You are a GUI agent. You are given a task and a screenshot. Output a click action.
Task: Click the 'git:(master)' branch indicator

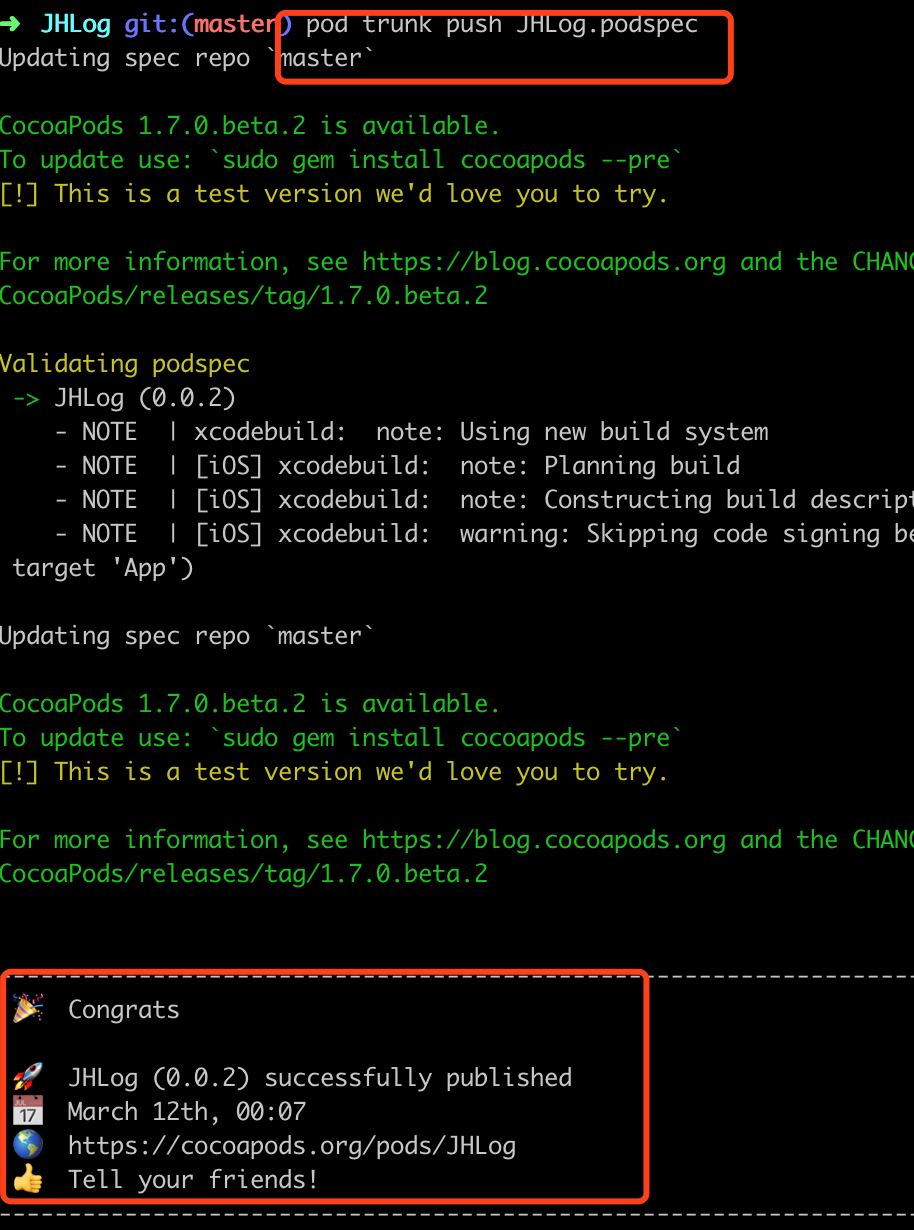[208, 24]
